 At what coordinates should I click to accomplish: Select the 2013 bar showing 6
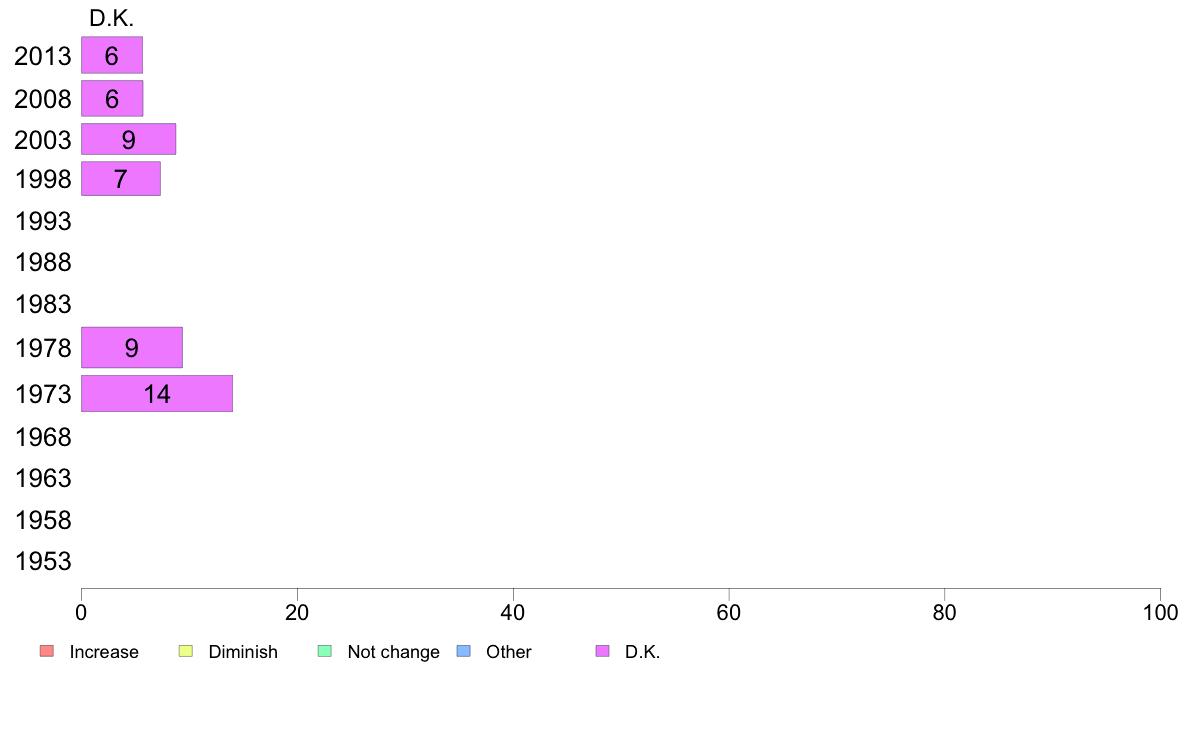click(112, 55)
